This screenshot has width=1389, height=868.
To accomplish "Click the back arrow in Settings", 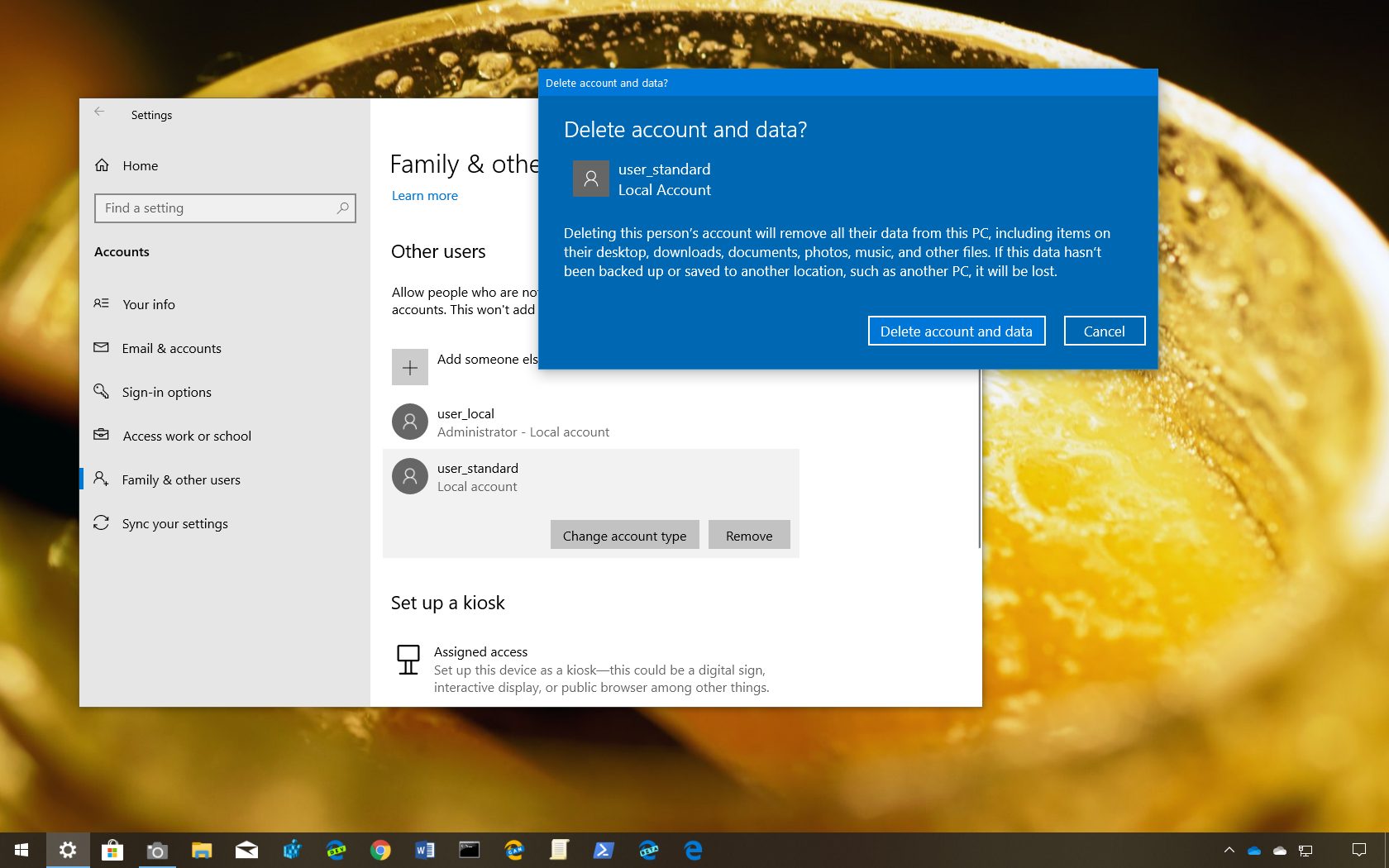I will pyautogui.click(x=99, y=111).
